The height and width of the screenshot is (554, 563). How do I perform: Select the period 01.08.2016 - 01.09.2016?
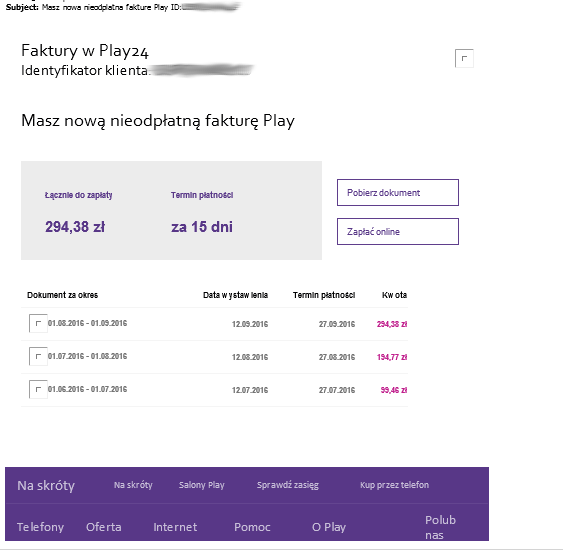[88, 323]
